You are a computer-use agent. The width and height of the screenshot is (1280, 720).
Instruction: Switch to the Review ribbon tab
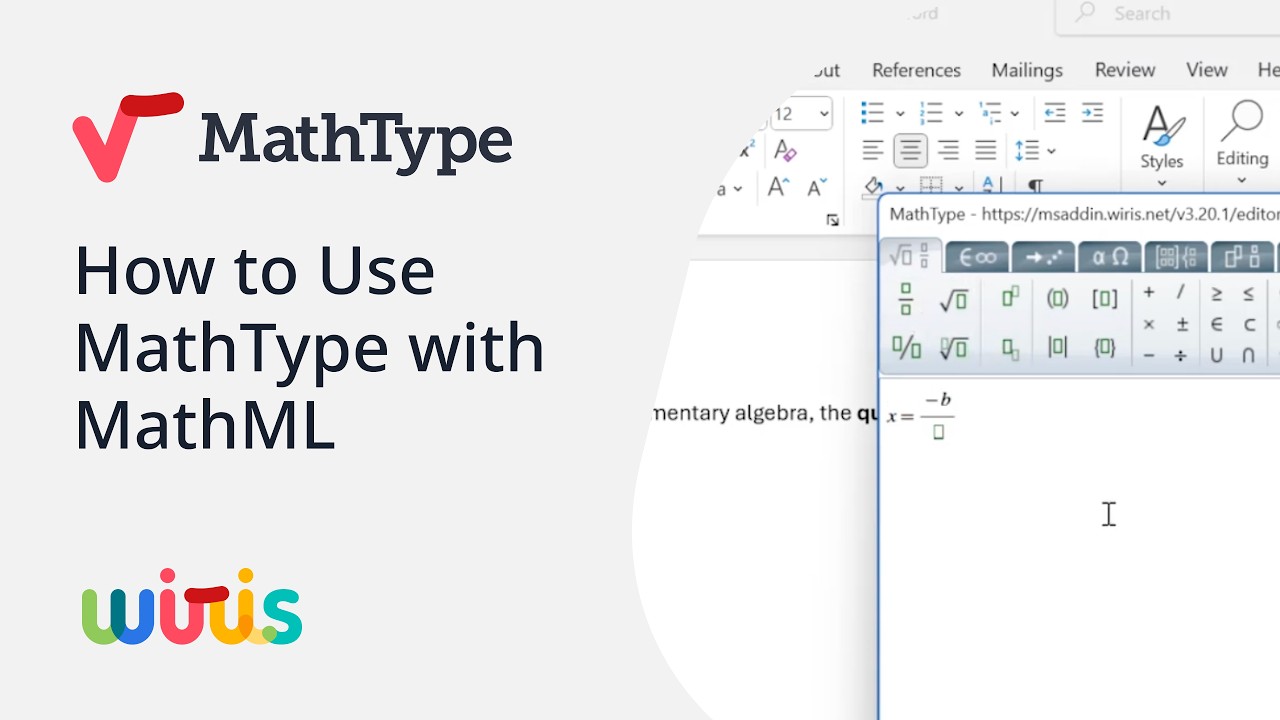tap(1125, 70)
